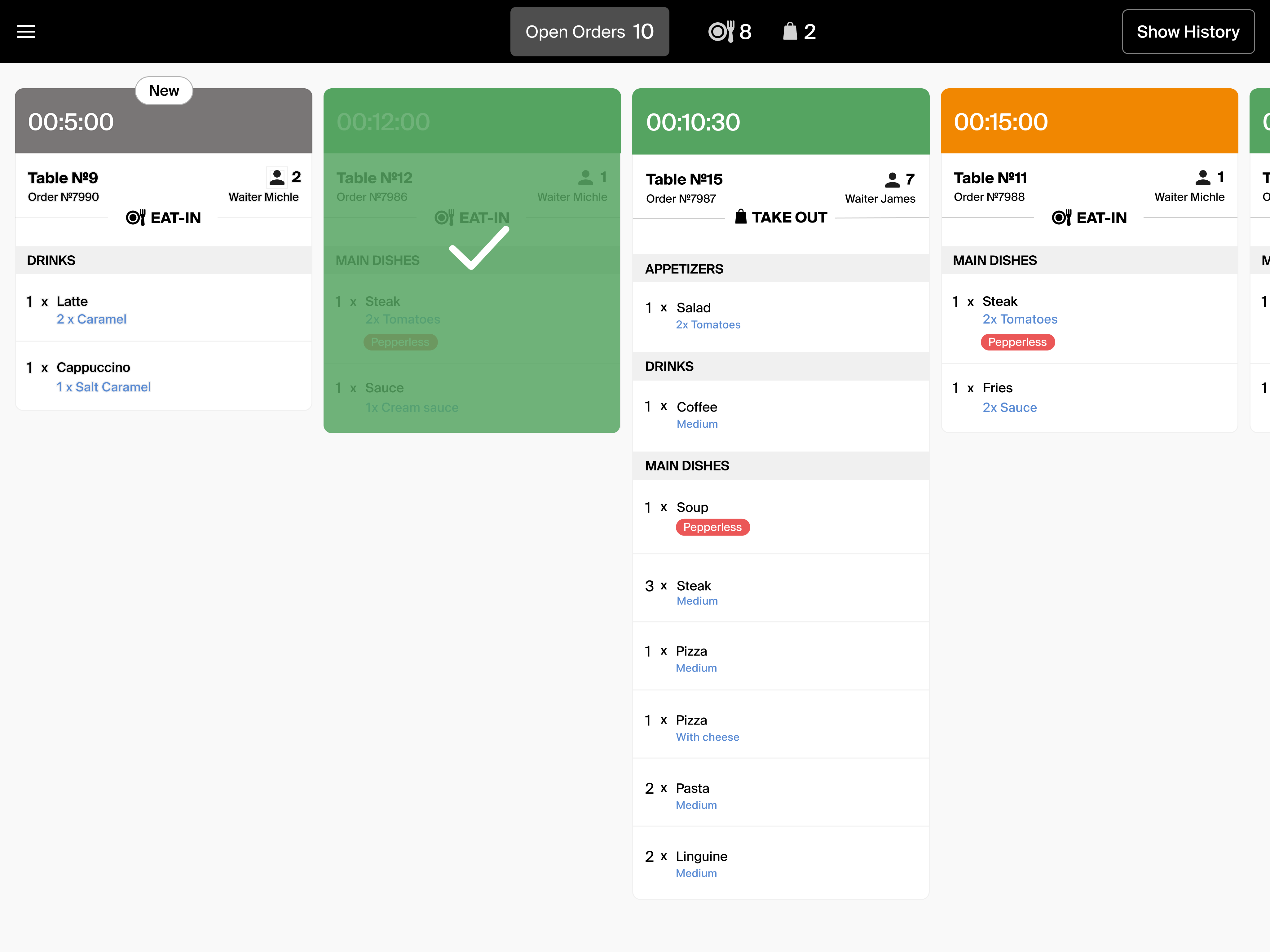
Task: Select the Coffee order item
Action: (x=781, y=415)
